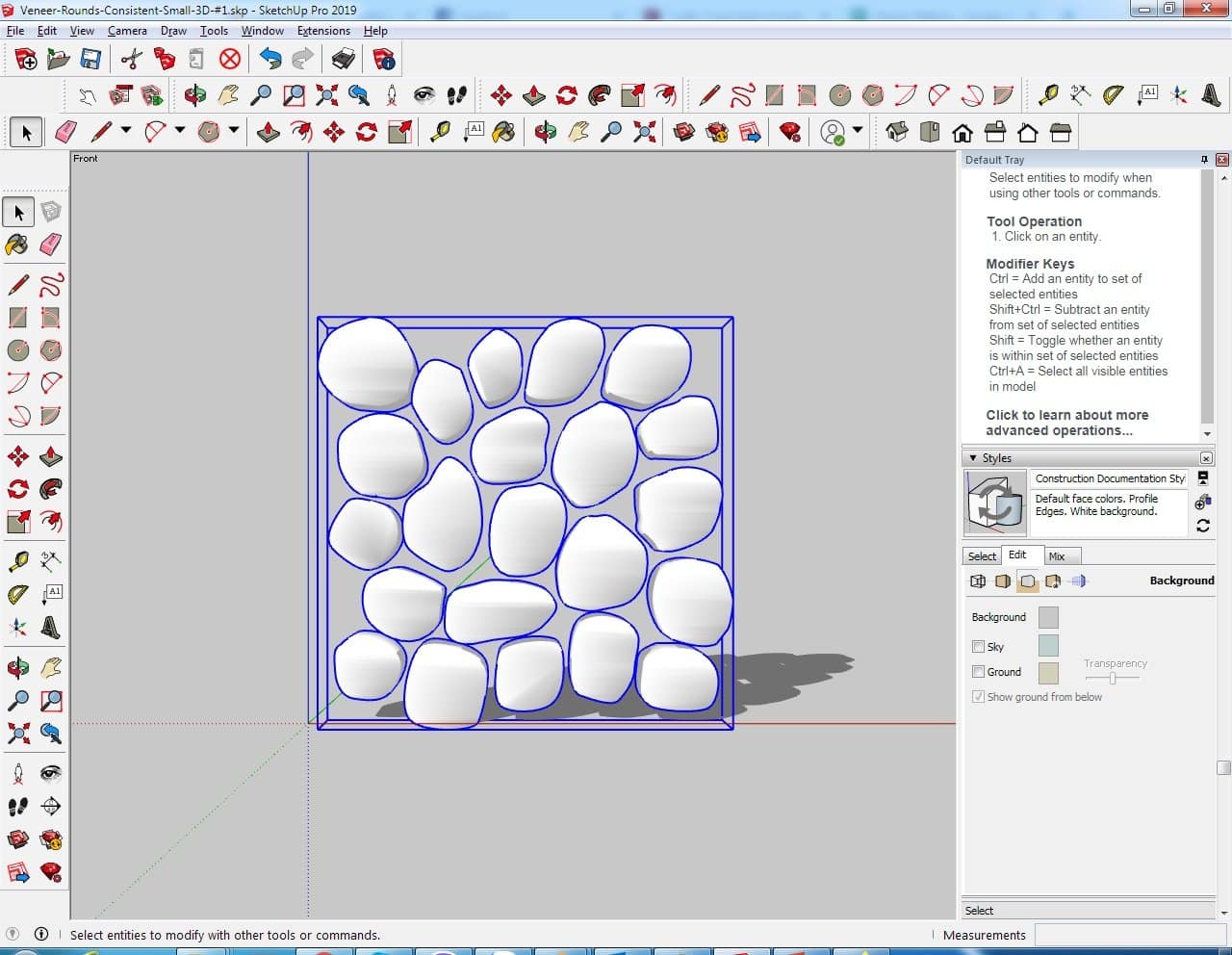Select the Eraser tool in left toolbar
The image size is (1232, 955).
[51, 245]
